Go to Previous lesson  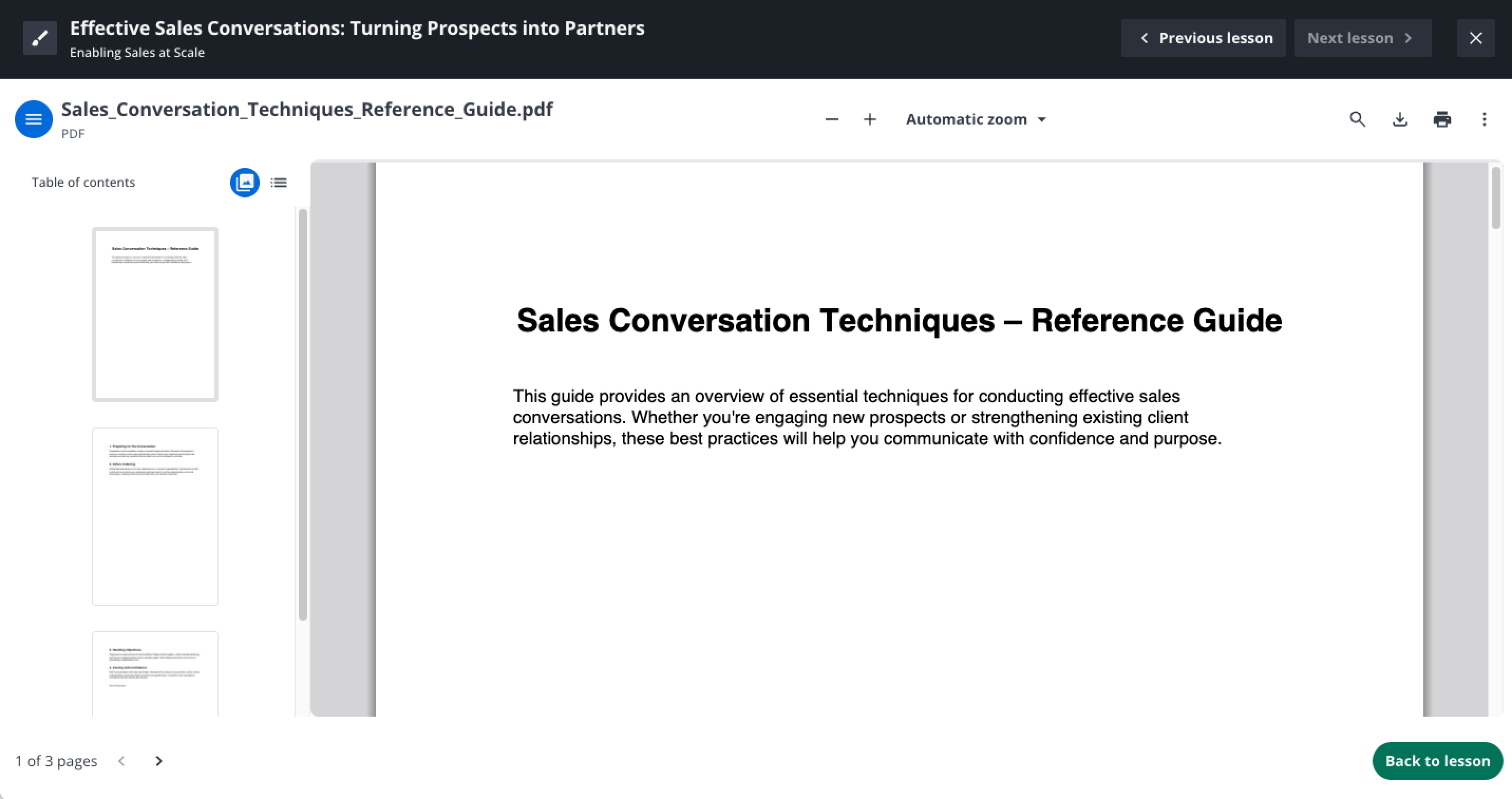coord(1203,38)
